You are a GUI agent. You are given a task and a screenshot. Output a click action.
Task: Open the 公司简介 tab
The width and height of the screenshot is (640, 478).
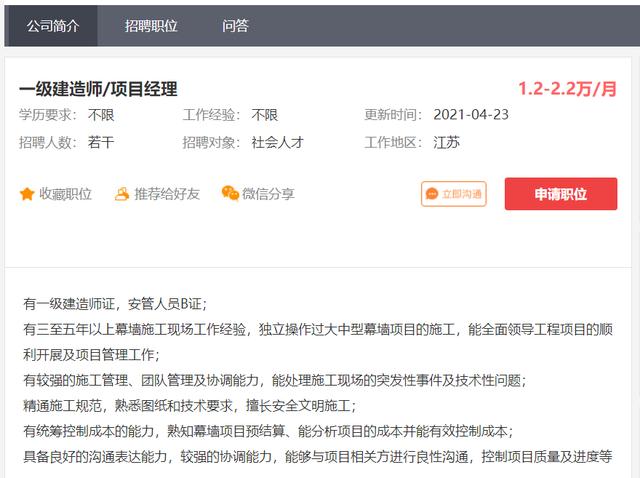(53, 26)
